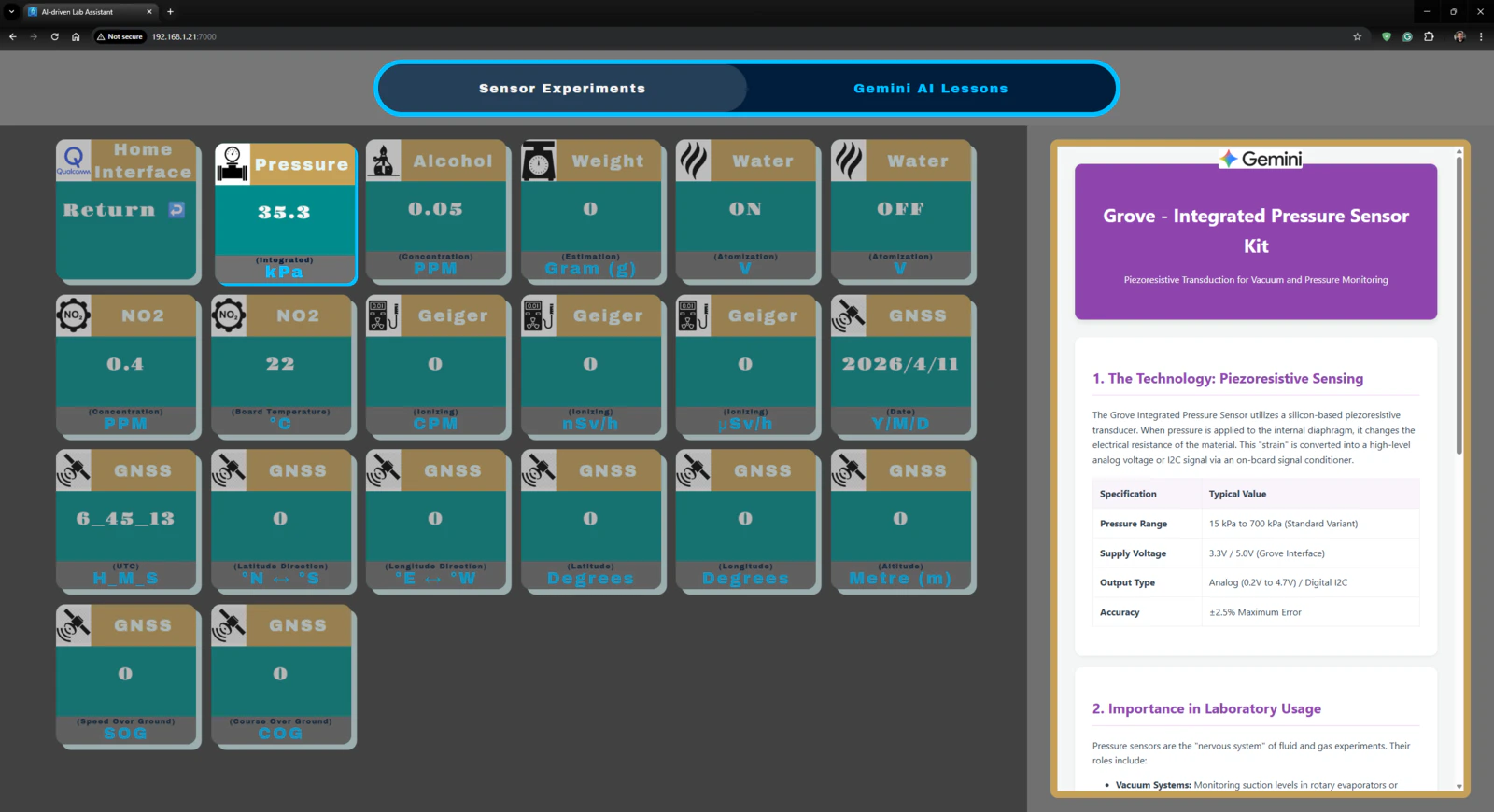Click the lesson panel scrollbar down arrow
Viewport: 1494px width, 812px height.
pyautogui.click(x=1459, y=786)
